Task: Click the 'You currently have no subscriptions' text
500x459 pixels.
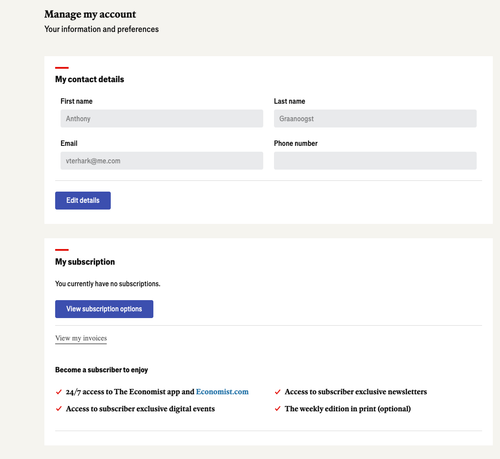Action: (107, 284)
